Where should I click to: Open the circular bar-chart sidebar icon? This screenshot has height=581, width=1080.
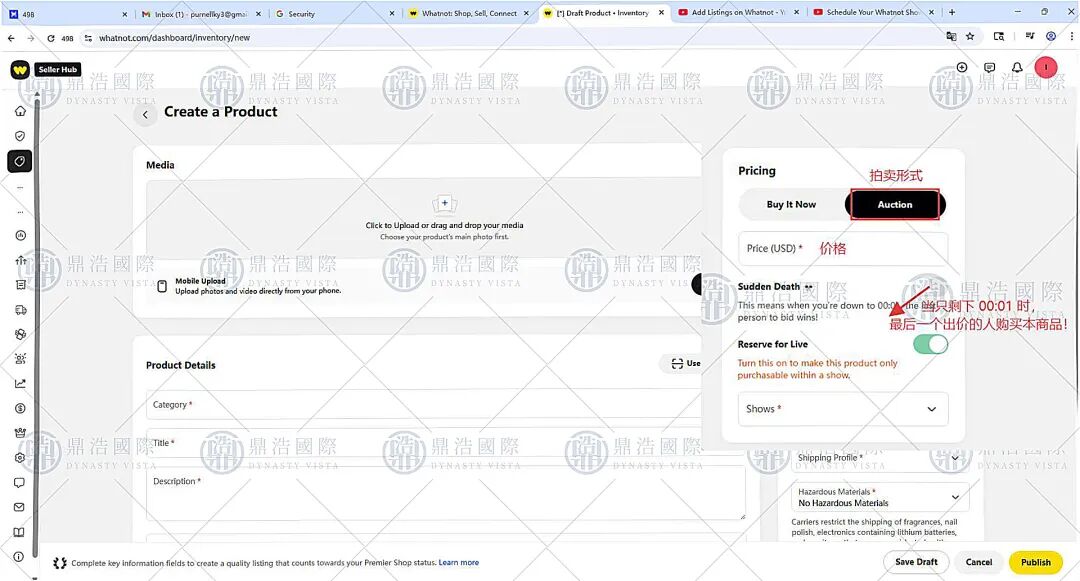pos(20,235)
